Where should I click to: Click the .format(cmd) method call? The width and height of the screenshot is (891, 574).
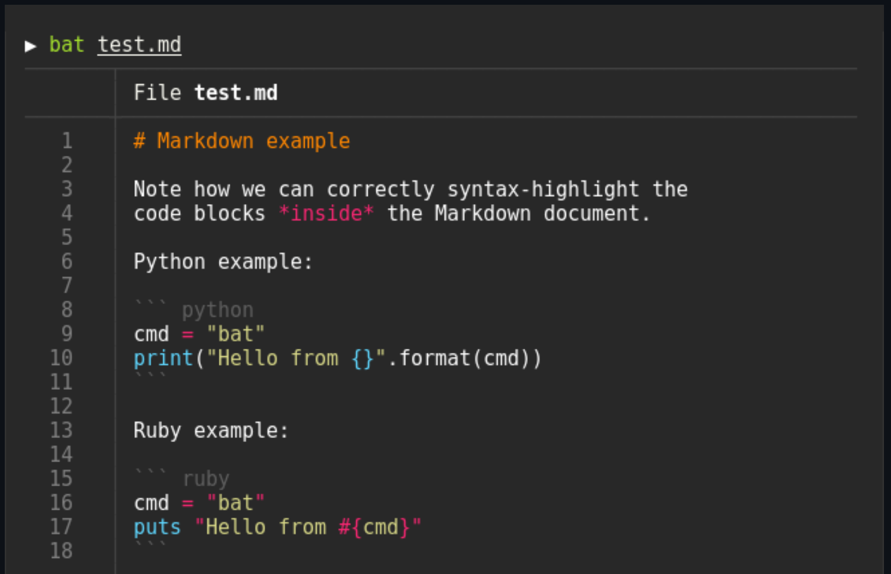click(464, 359)
